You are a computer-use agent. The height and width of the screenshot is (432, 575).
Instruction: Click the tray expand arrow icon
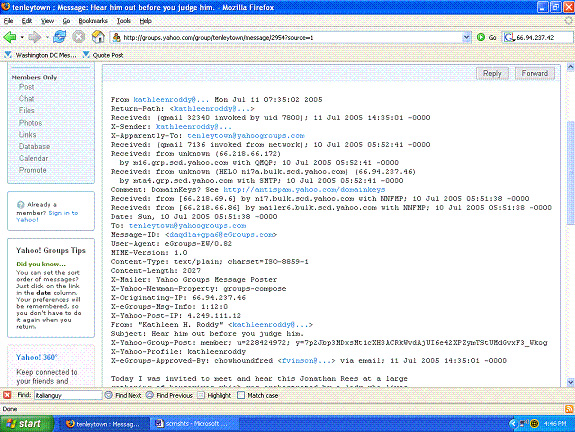point(513,424)
